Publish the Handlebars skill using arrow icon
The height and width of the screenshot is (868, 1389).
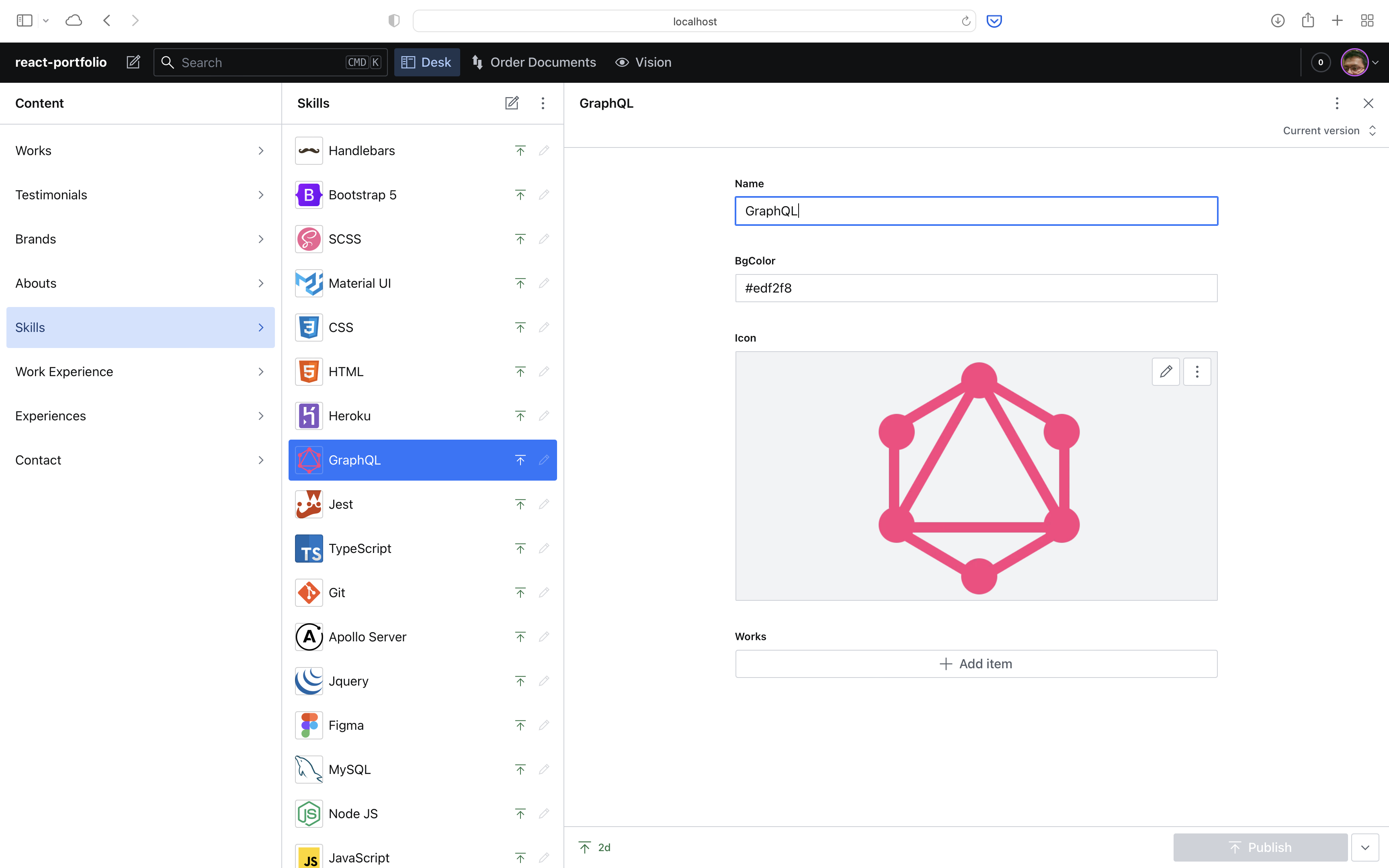pyautogui.click(x=519, y=150)
